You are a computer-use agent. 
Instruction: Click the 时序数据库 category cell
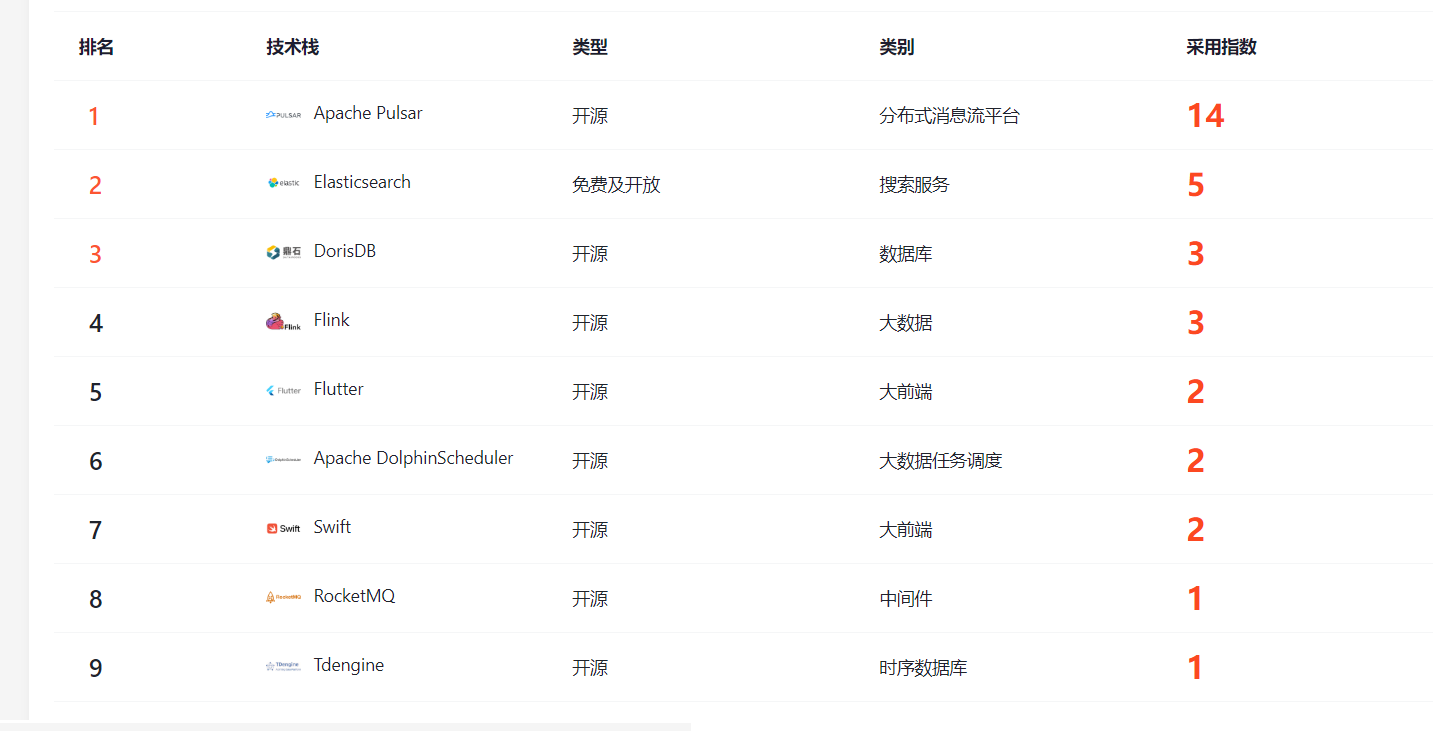tap(923, 668)
